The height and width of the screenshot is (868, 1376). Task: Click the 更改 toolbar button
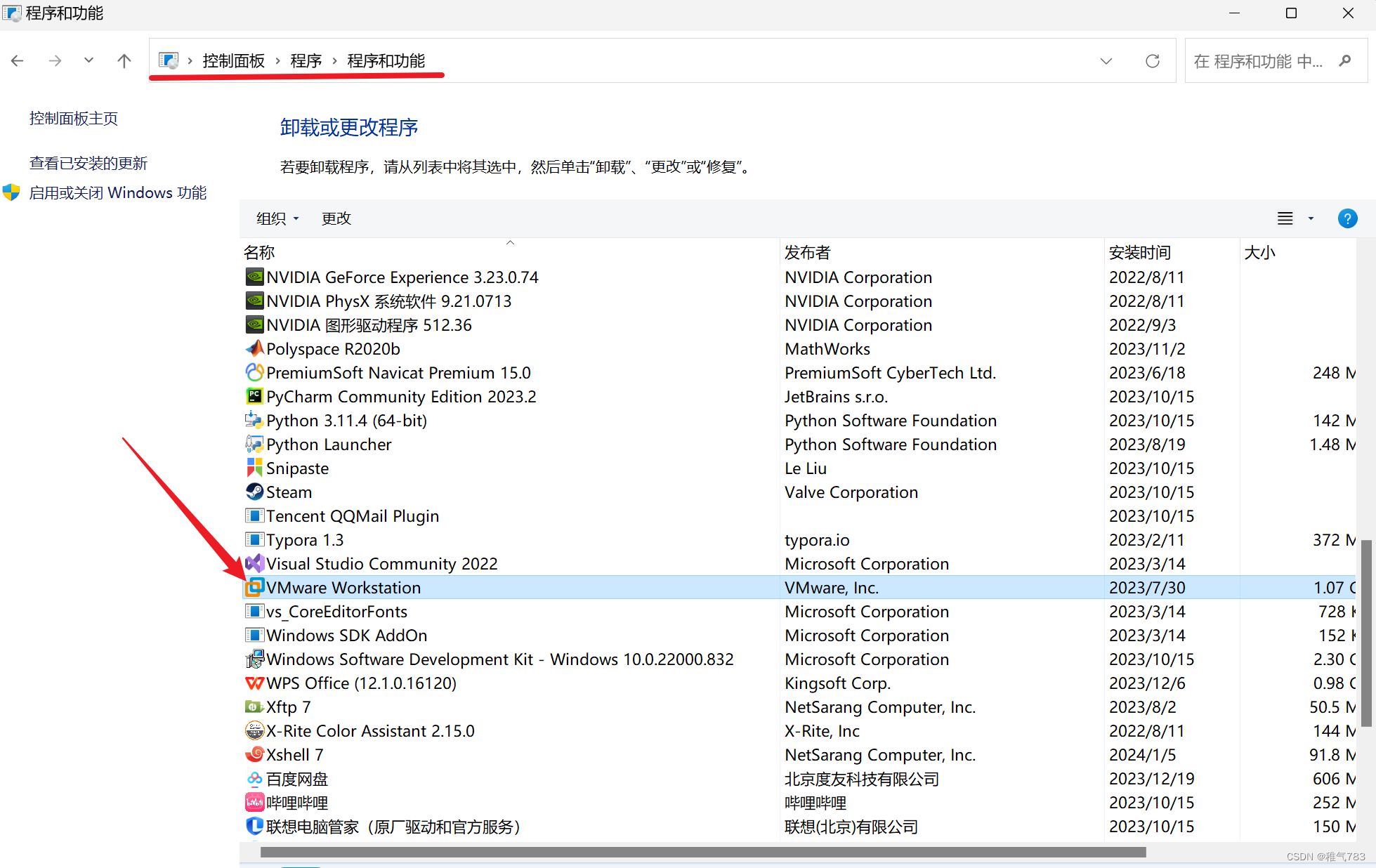[x=336, y=218]
